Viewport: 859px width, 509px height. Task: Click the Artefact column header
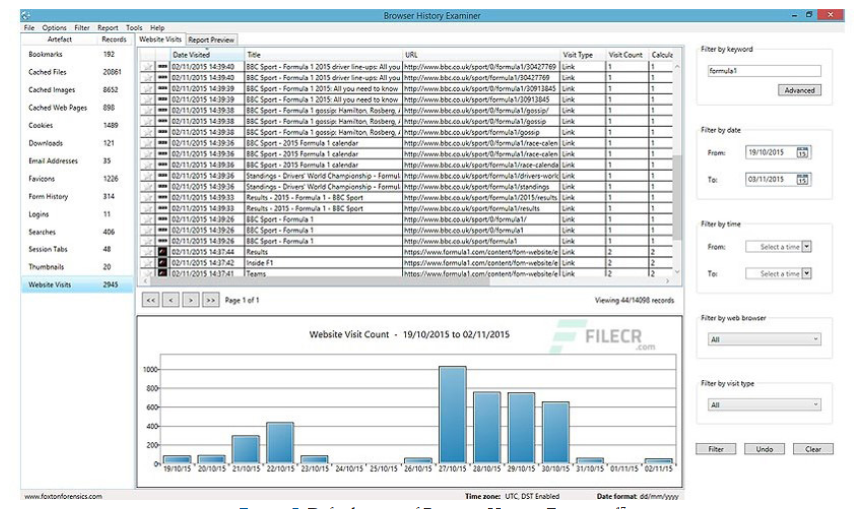tap(60, 39)
